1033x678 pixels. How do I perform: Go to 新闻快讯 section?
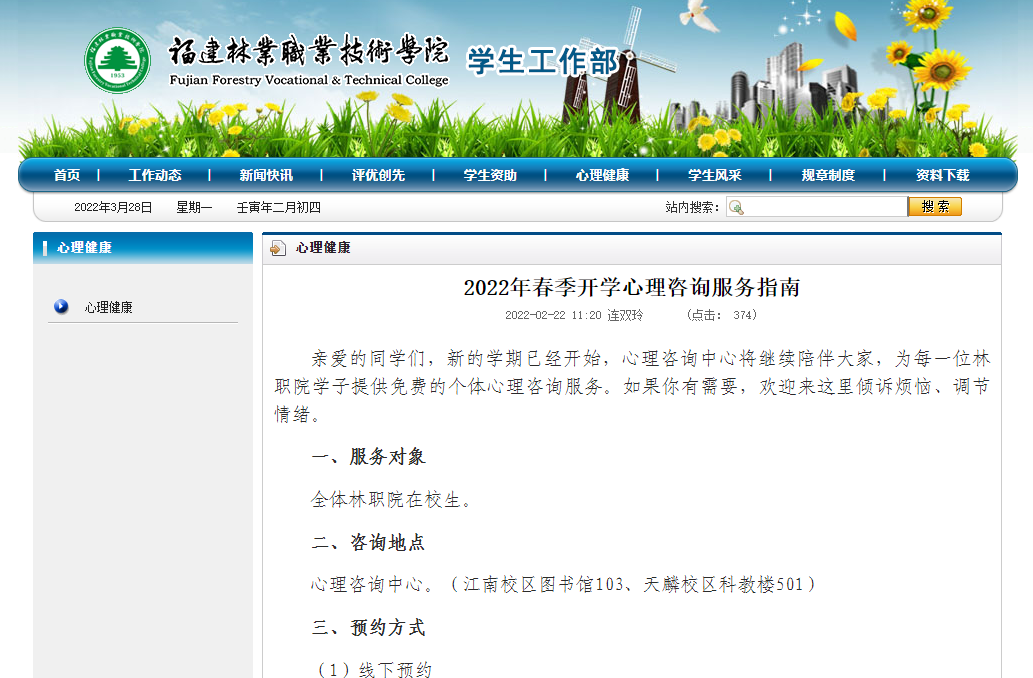(266, 175)
